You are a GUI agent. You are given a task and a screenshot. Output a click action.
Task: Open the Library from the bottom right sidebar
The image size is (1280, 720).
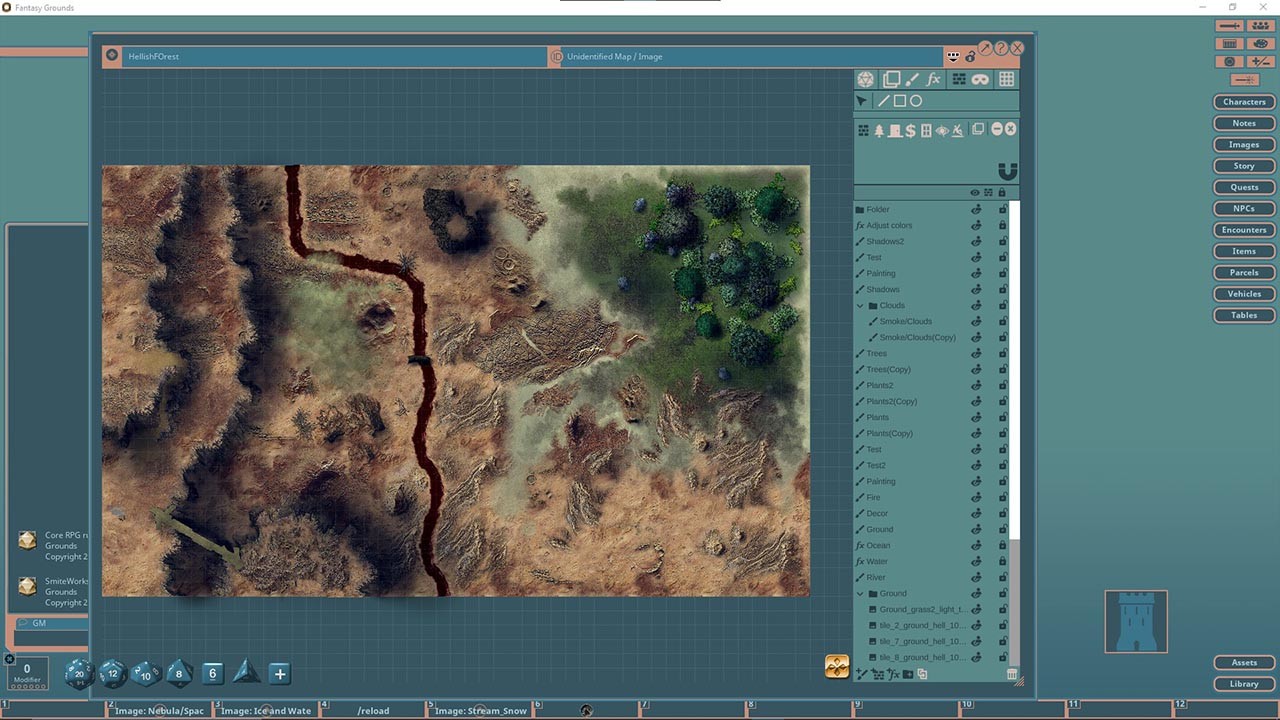(x=1244, y=684)
